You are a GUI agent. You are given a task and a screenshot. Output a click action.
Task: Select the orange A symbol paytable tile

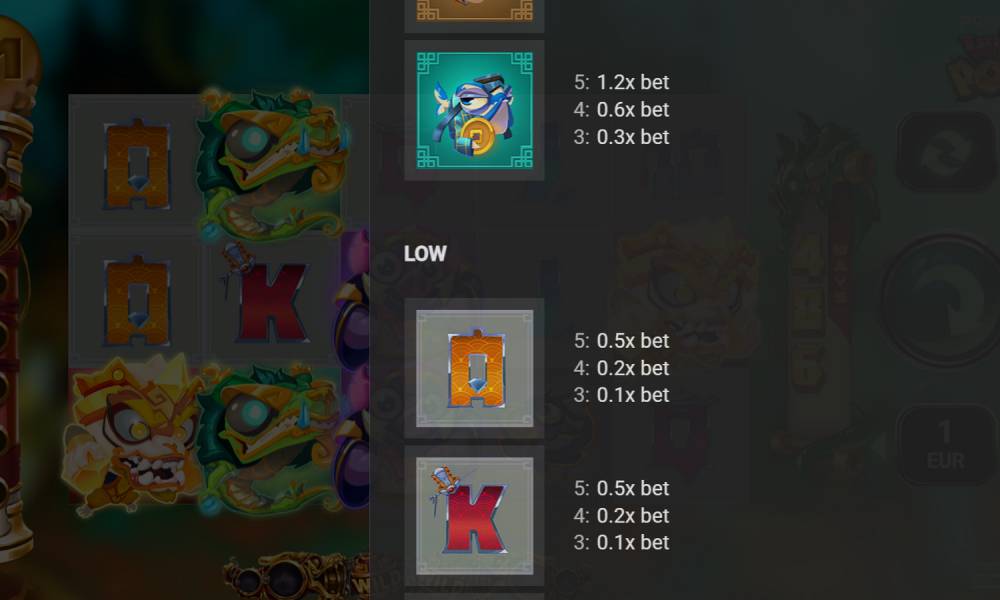pos(474,369)
